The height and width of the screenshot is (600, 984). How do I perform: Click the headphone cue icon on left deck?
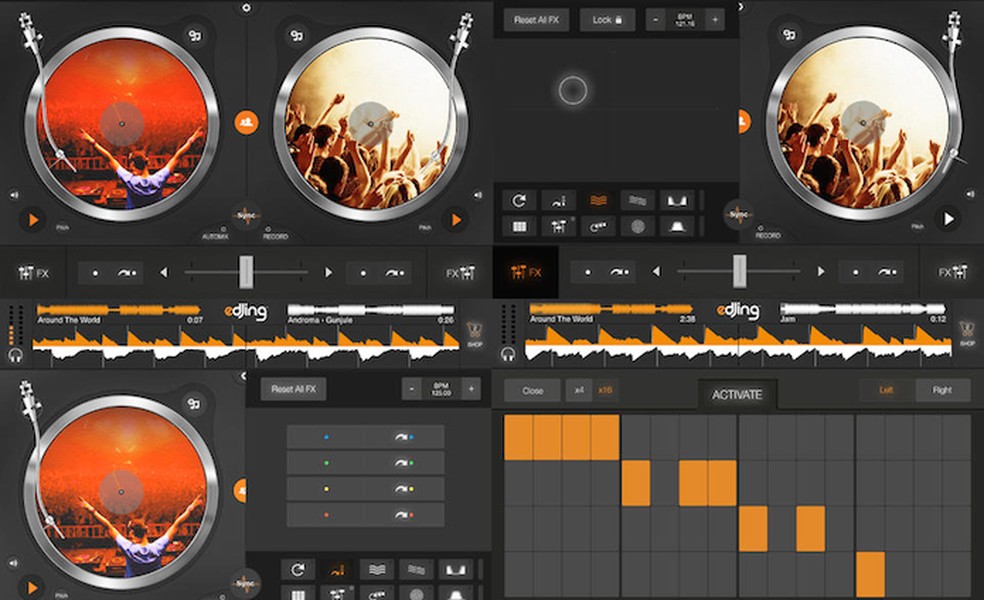tap(17, 353)
